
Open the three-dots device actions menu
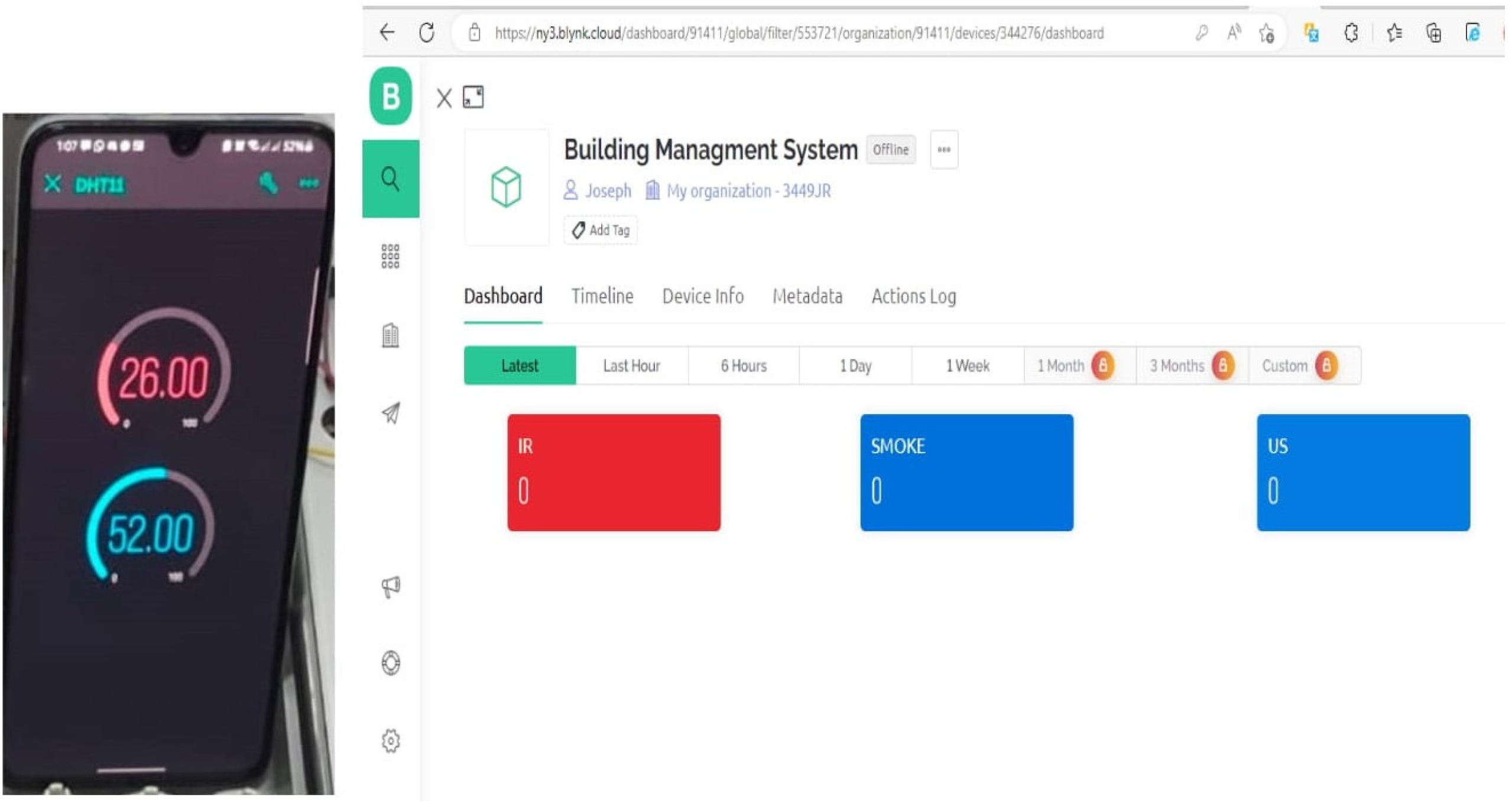coord(943,150)
